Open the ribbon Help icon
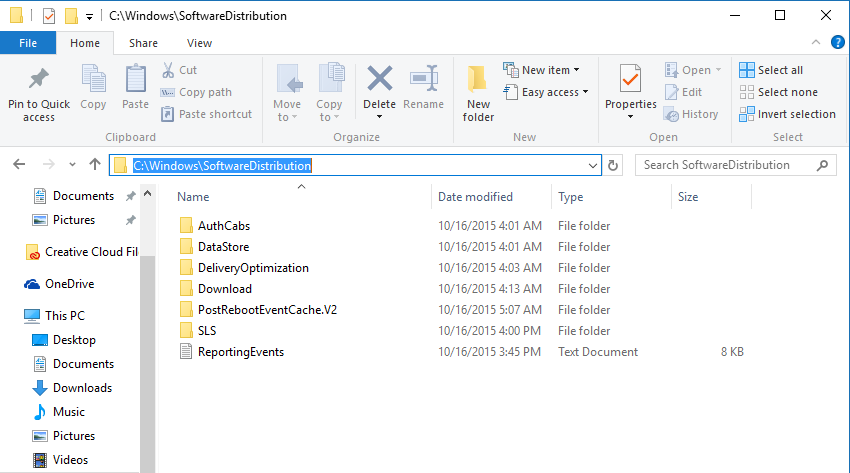The width and height of the screenshot is (850, 473). pos(838,43)
